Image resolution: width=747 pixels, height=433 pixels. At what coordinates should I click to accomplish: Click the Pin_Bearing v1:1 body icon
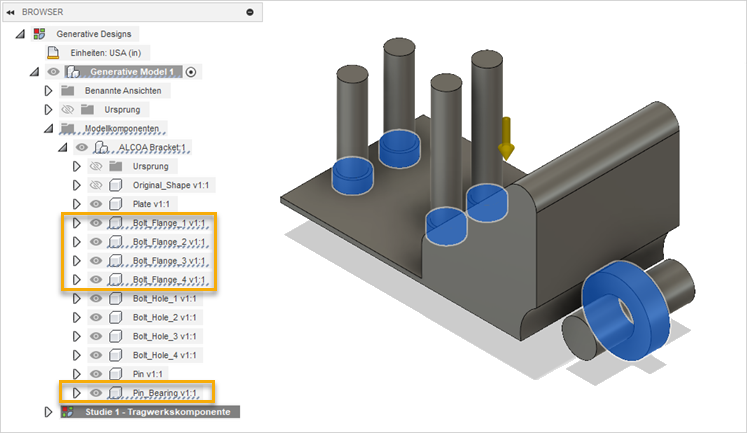[x=115, y=393]
